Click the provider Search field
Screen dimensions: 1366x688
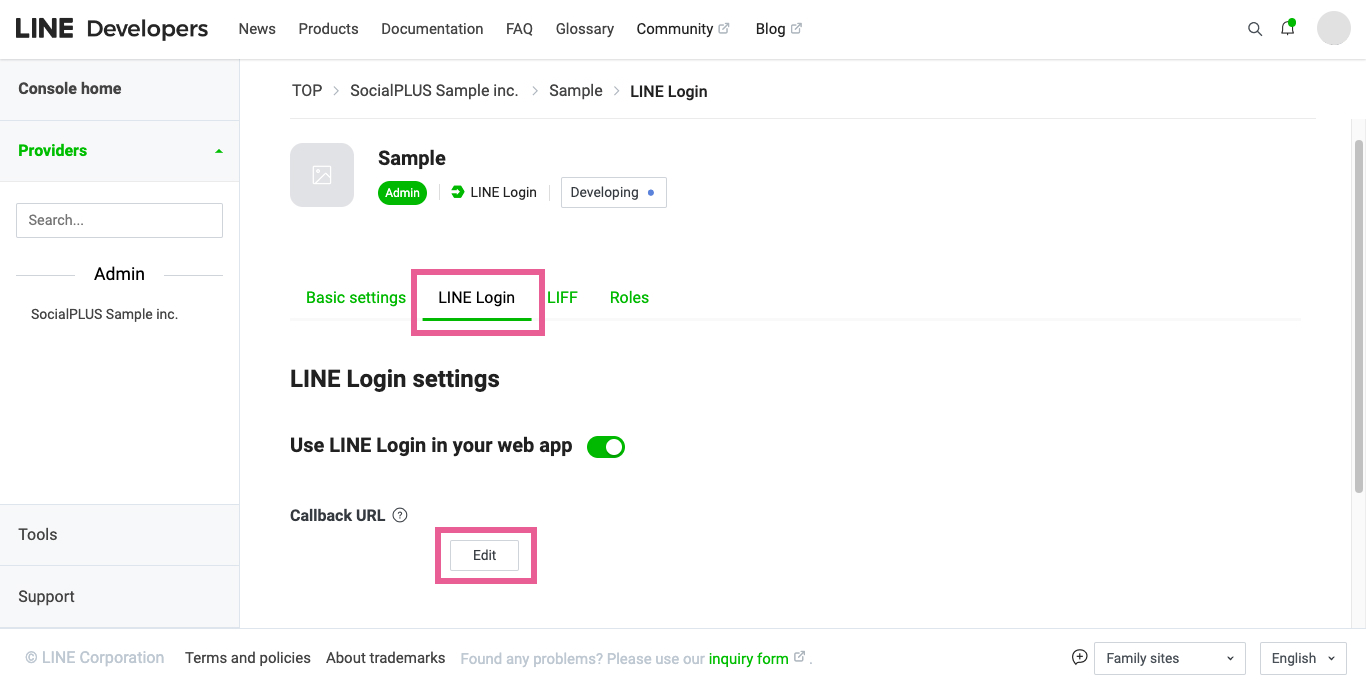[119, 220]
